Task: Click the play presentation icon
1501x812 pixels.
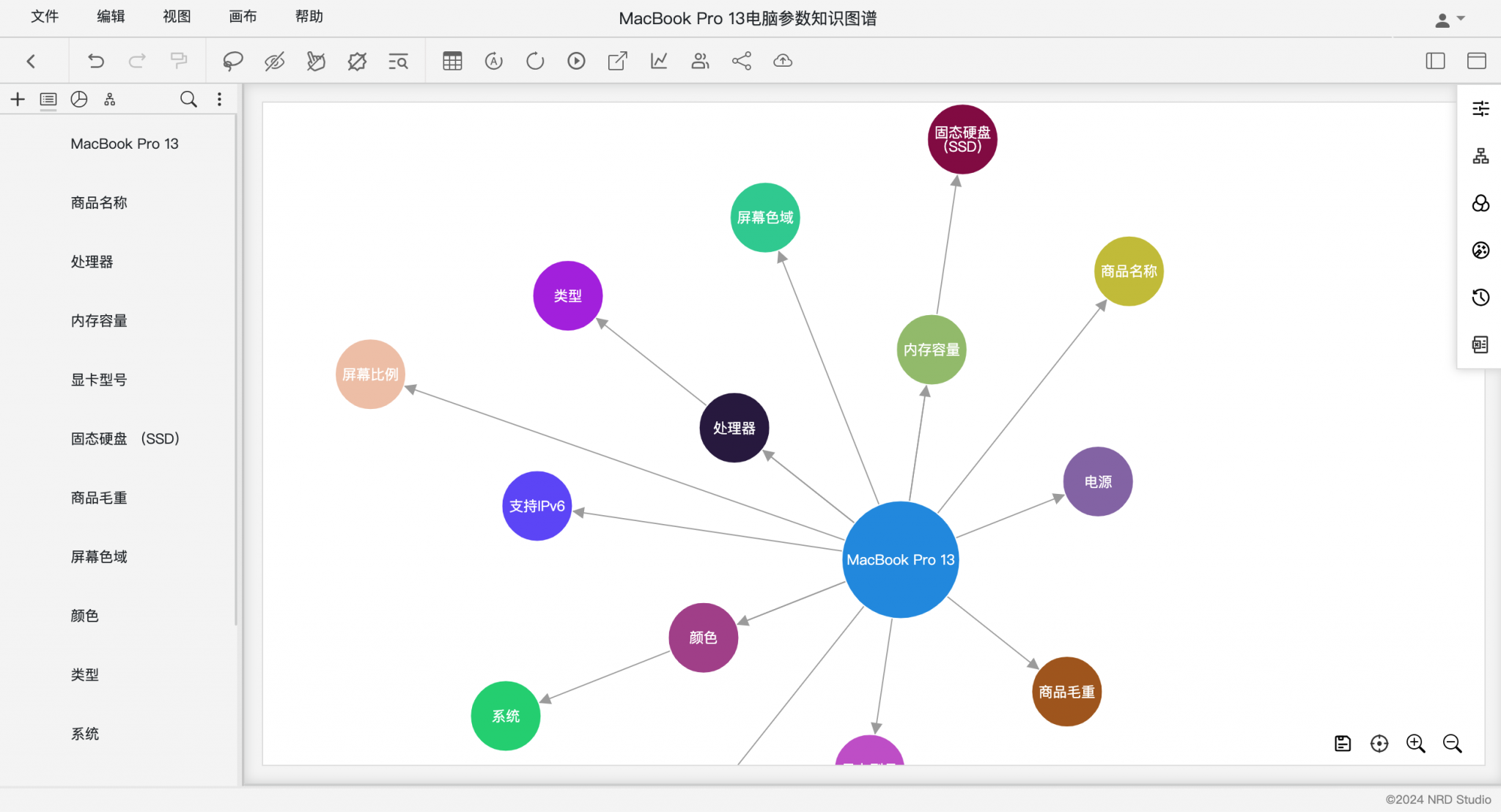Action: click(x=576, y=61)
